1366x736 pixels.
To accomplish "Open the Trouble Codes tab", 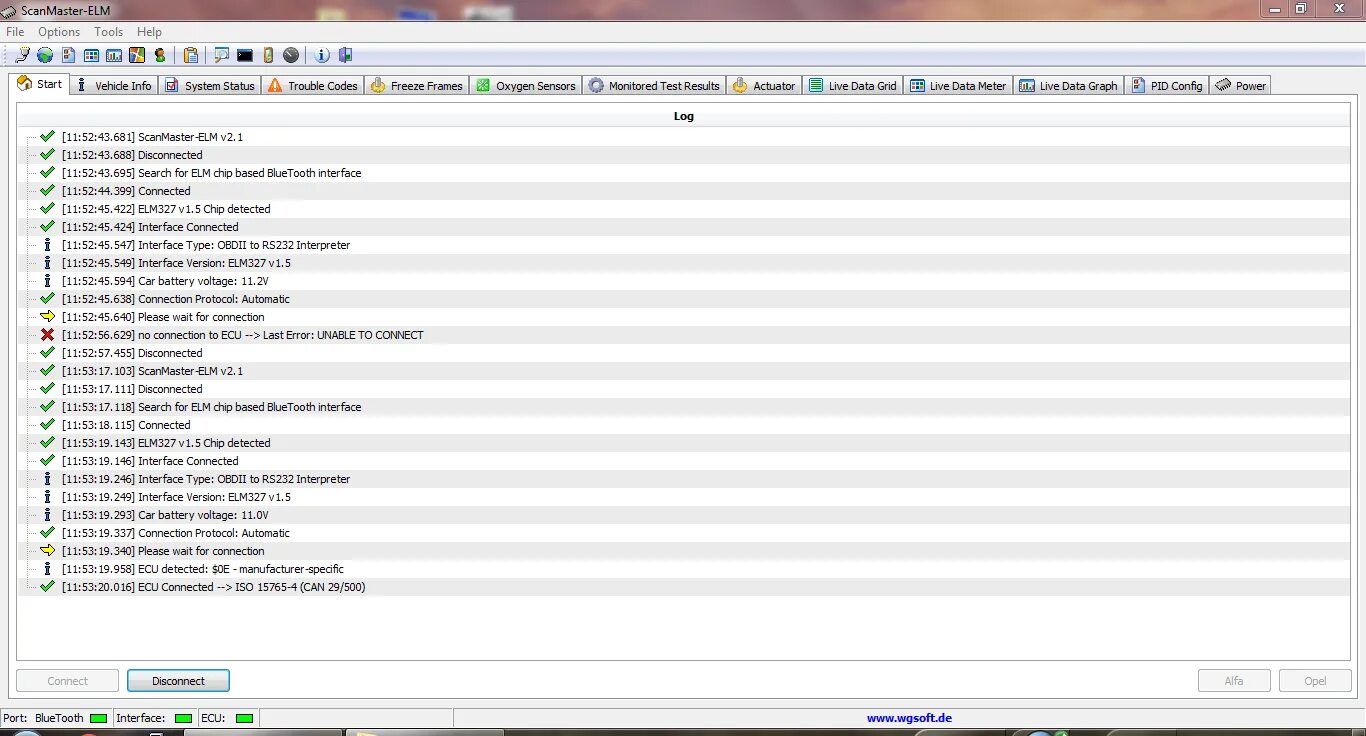I will [x=312, y=86].
